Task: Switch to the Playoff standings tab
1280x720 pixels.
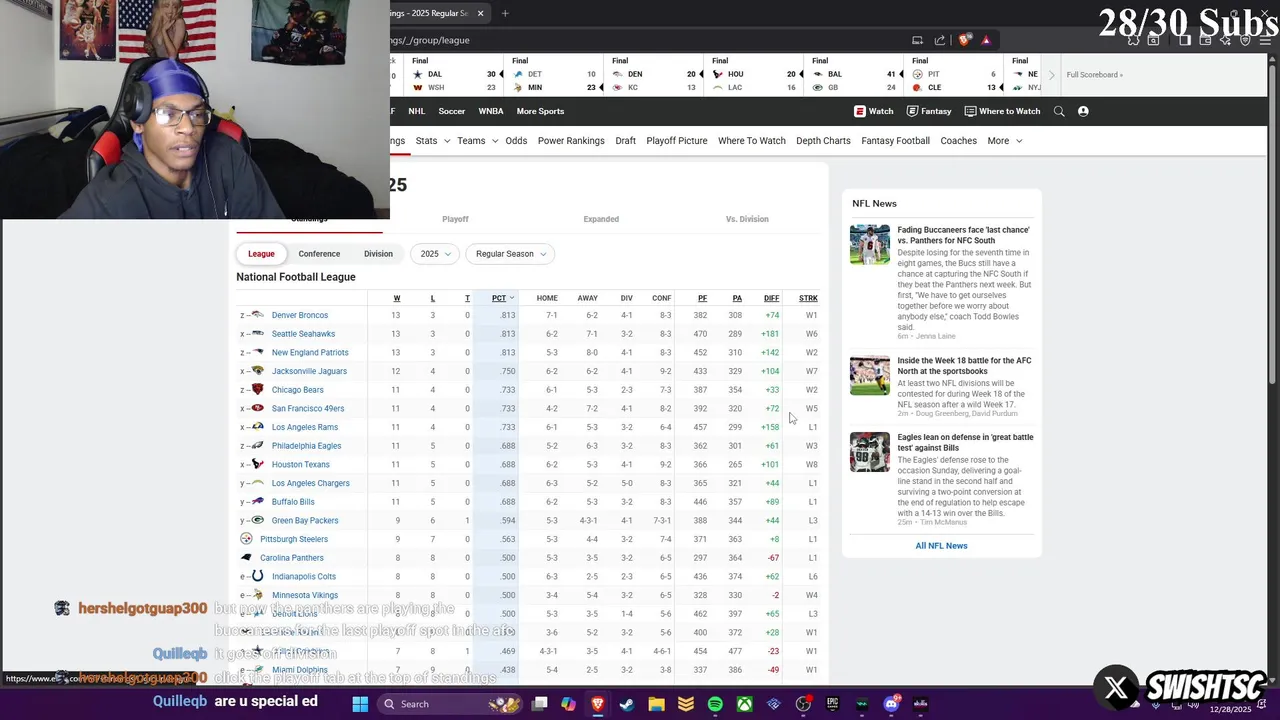Action: [x=455, y=219]
